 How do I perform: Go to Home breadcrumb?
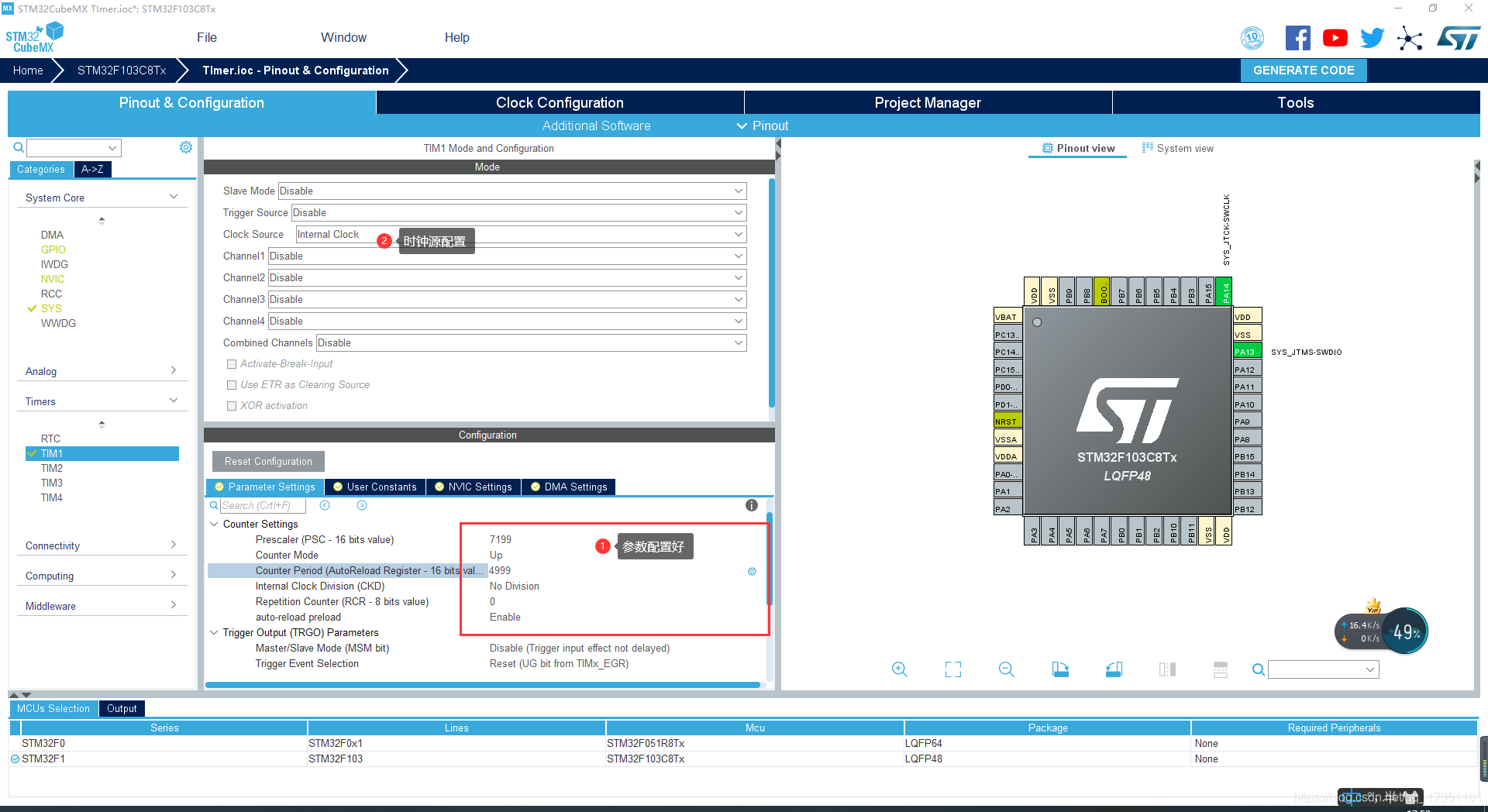tap(28, 71)
